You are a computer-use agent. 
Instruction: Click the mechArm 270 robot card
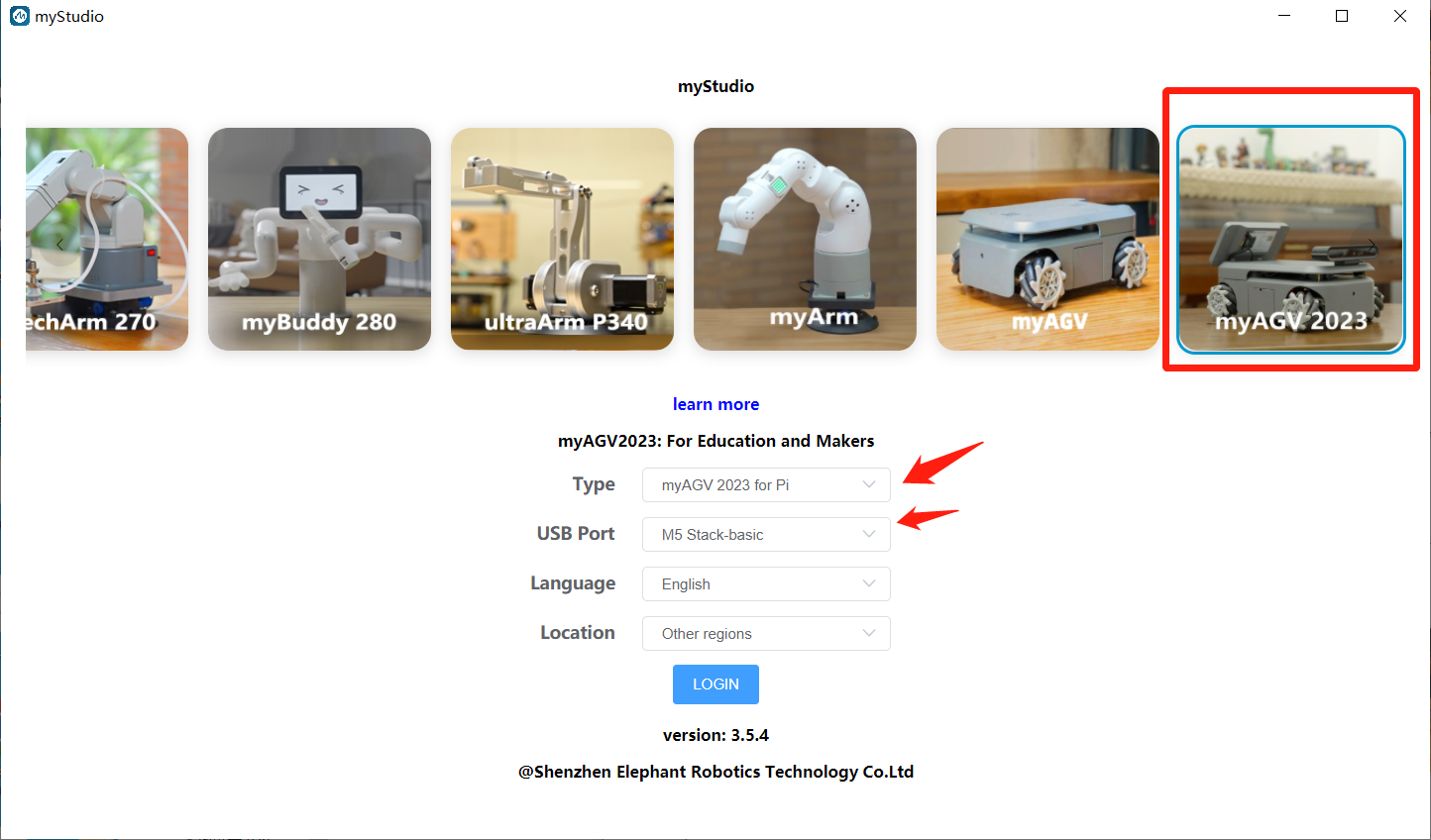(x=107, y=239)
